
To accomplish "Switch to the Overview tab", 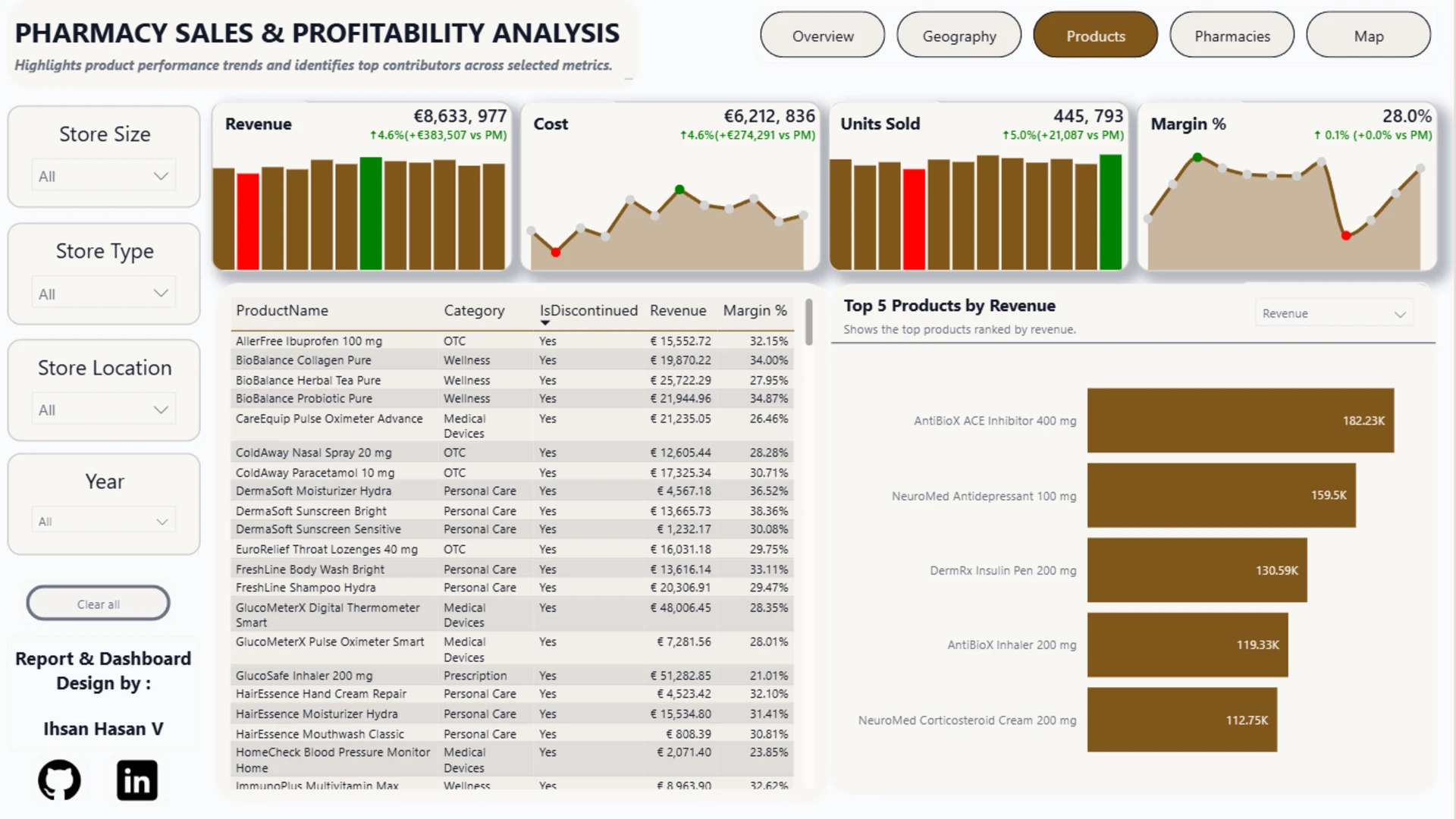I will click(823, 36).
